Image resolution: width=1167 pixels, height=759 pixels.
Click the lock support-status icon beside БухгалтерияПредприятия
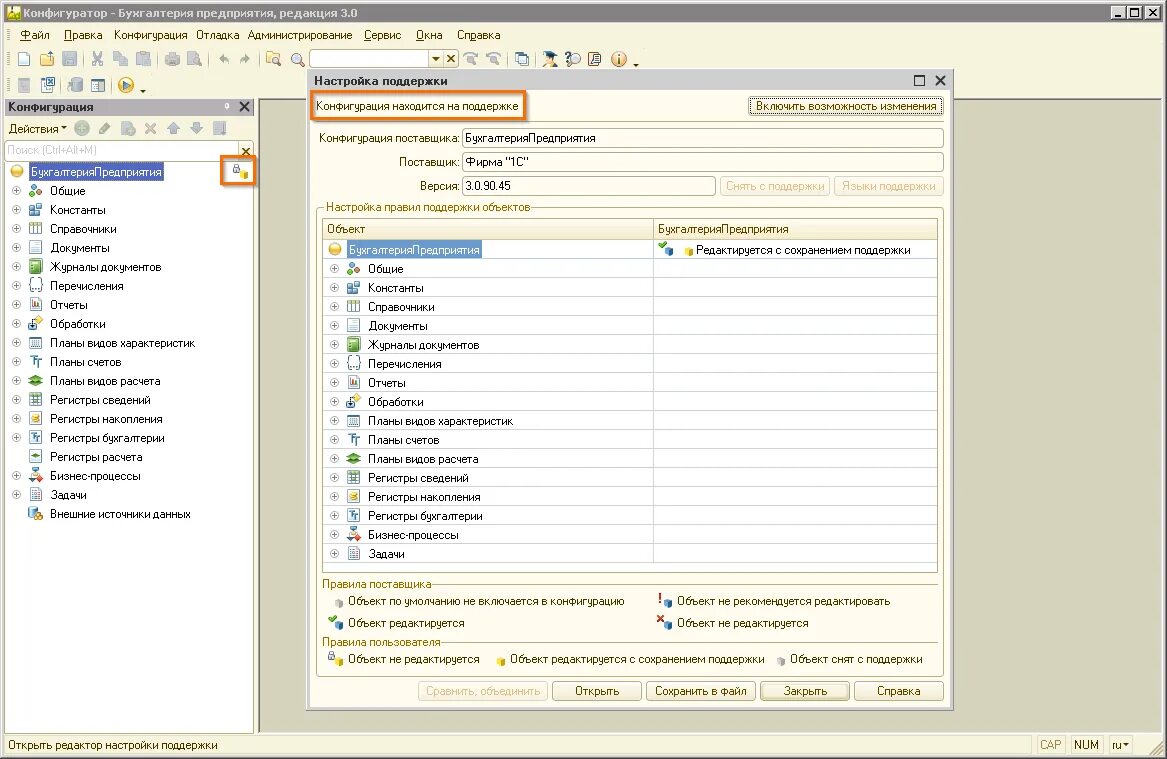click(240, 171)
